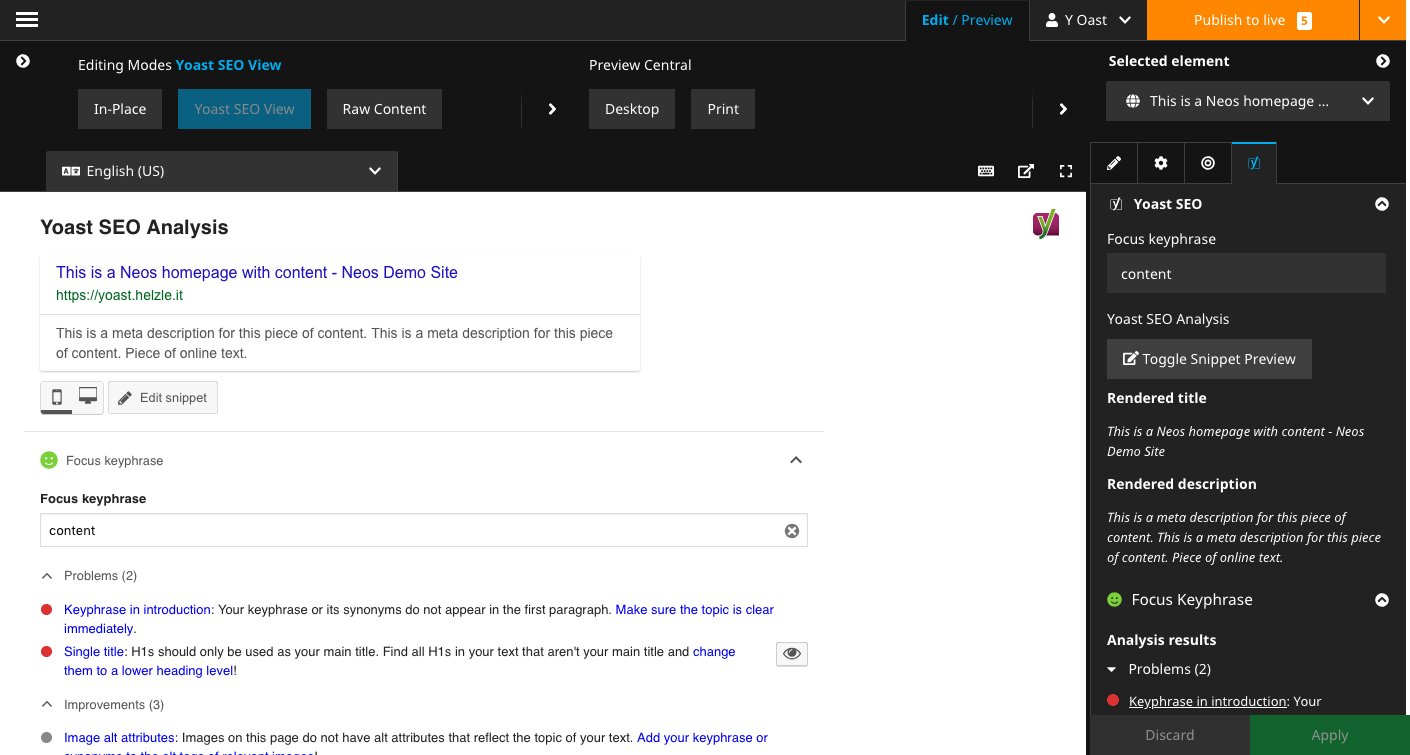1410x755 pixels.
Task: Select Yoast SEO View editing mode
Action: pyautogui.click(x=244, y=109)
